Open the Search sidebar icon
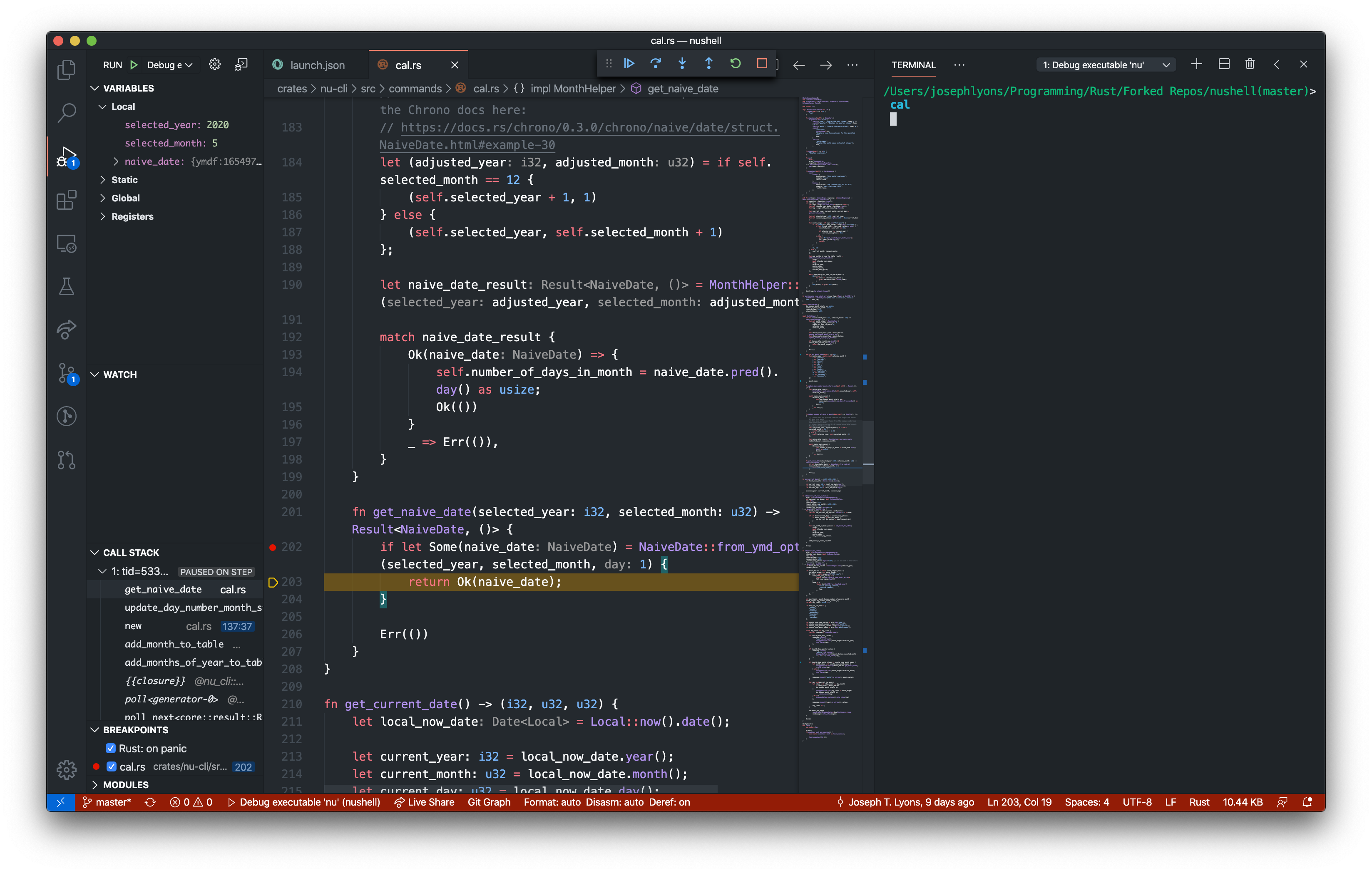The width and height of the screenshot is (1372, 873). coord(66,113)
